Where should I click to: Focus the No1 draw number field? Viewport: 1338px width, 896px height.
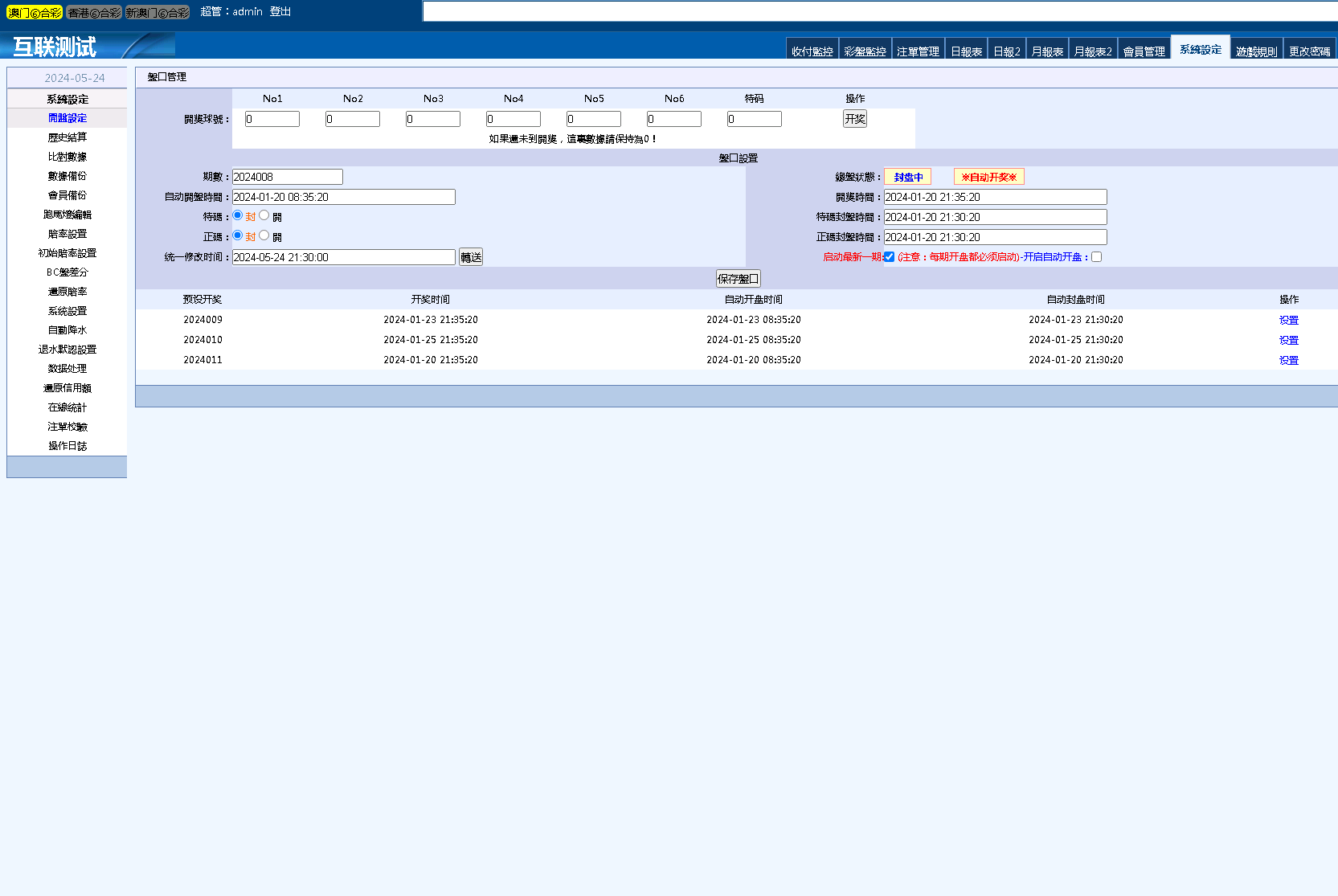[x=272, y=119]
